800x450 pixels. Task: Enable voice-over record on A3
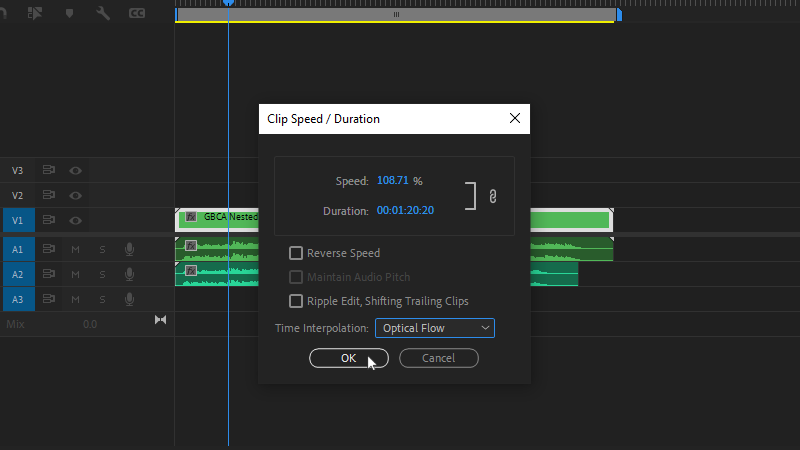pos(130,299)
